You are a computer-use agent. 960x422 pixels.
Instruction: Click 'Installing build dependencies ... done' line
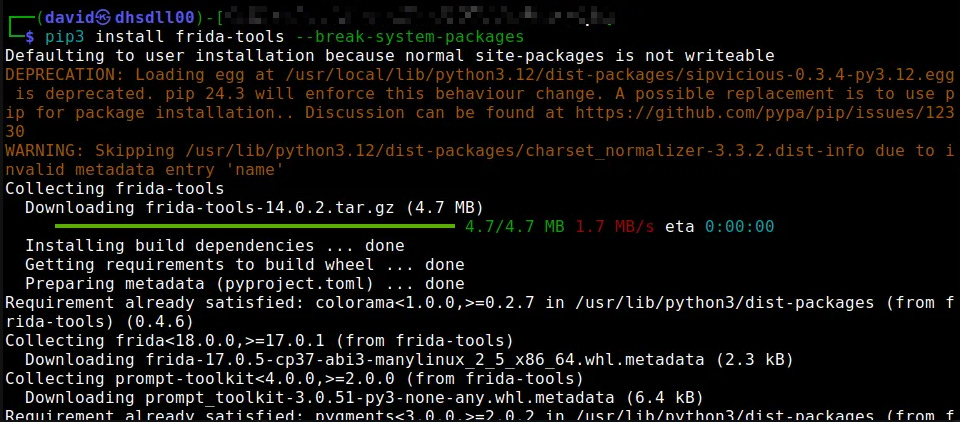[x=215, y=246]
